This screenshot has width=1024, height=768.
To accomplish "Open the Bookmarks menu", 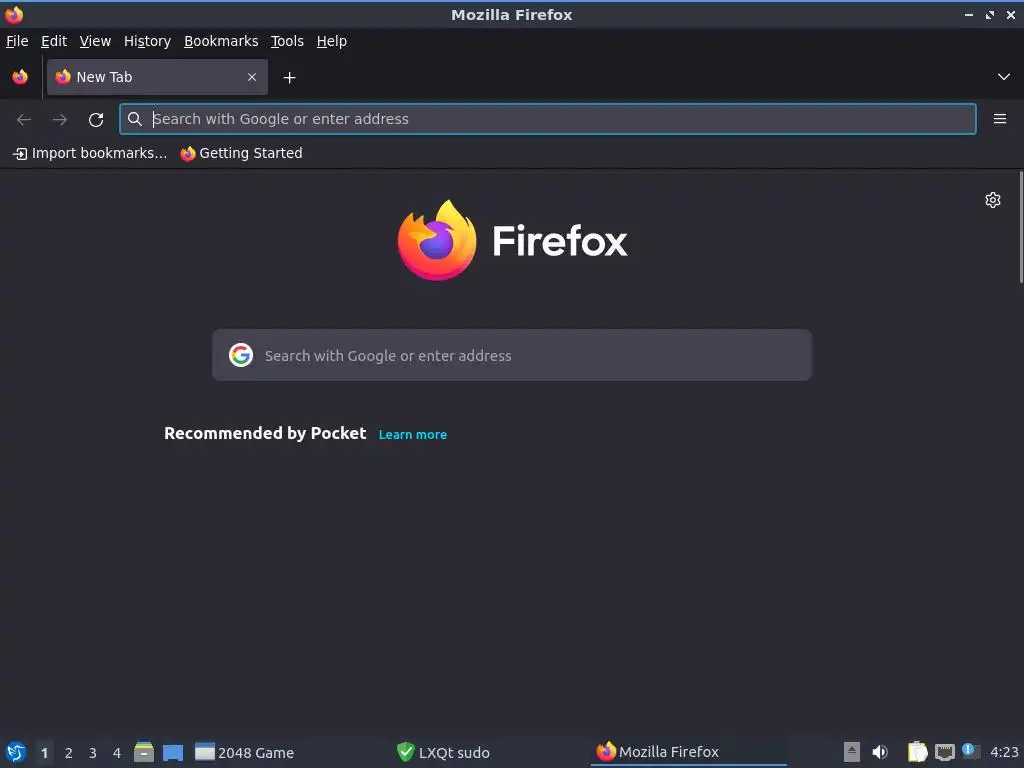I will (221, 41).
